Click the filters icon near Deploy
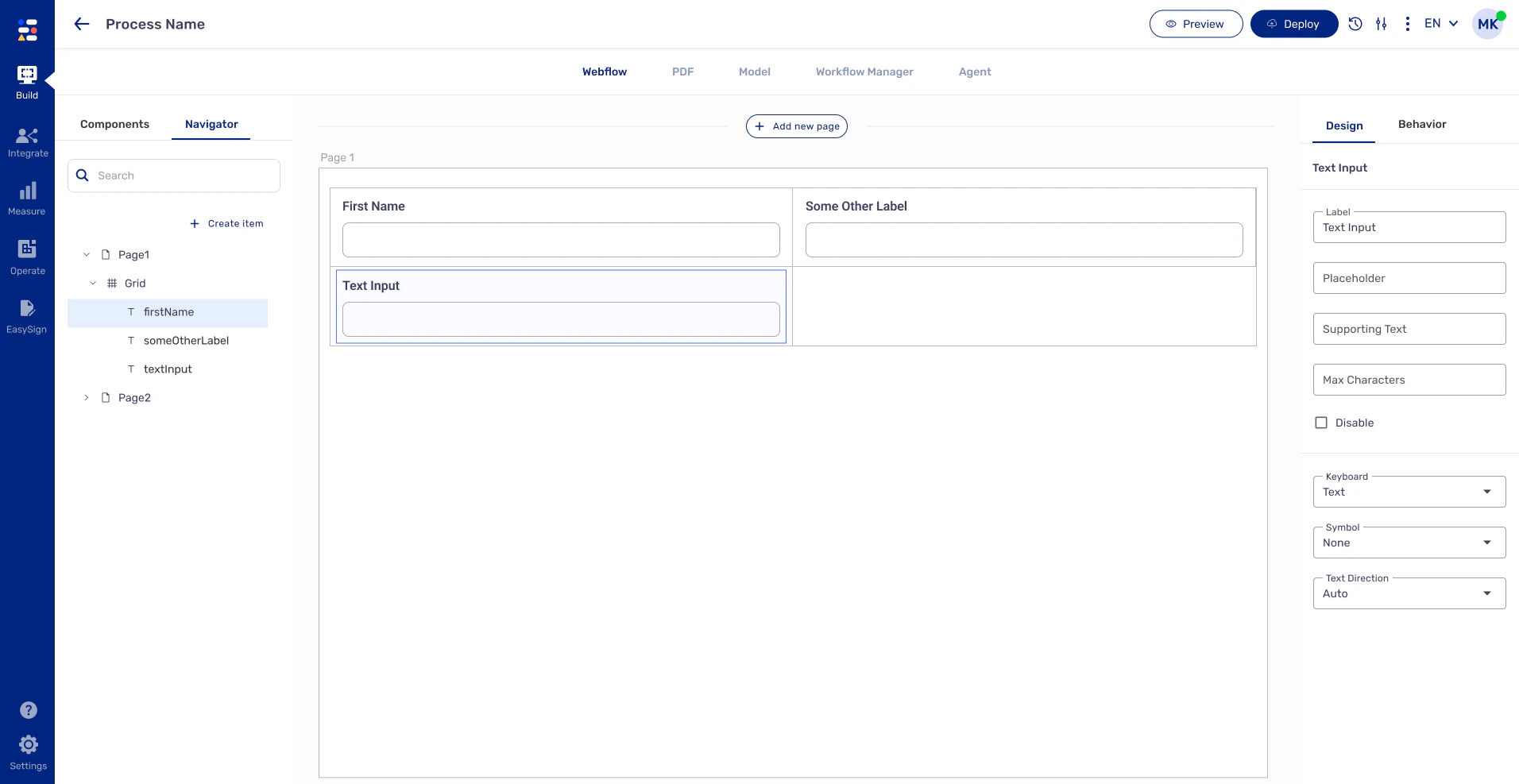 point(1382,24)
